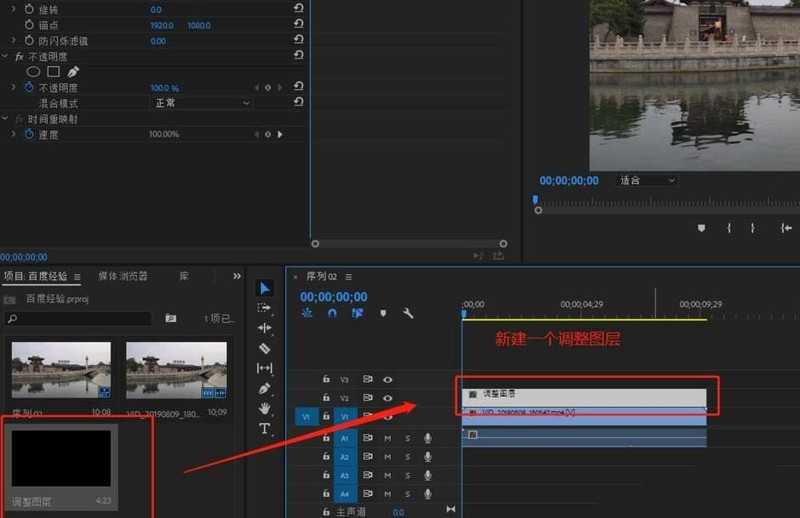Screen dimensions: 800x518
Task: Toggle the 不透明度 stopwatch animation
Action: [29, 88]
